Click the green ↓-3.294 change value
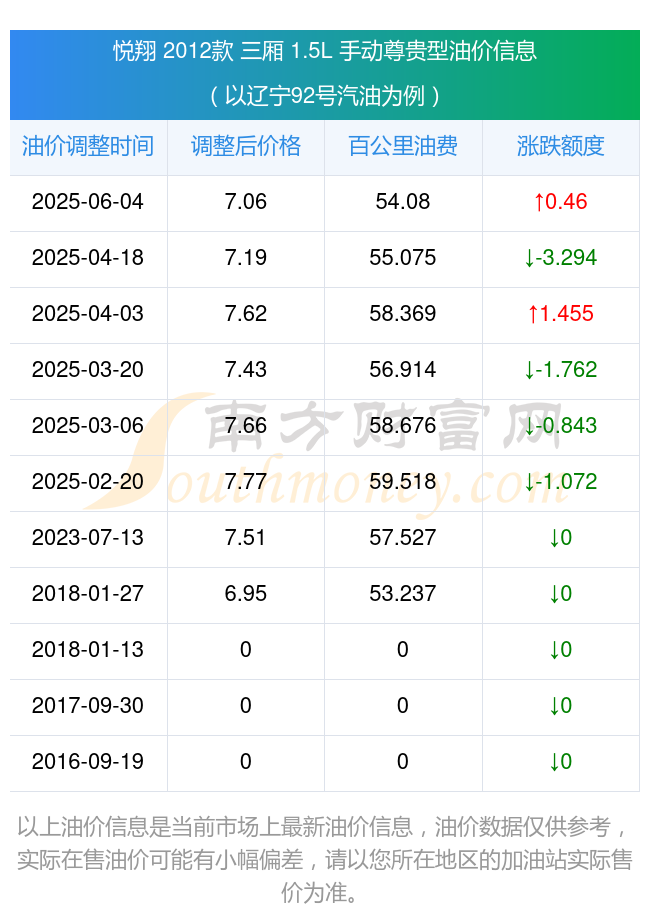Image resolution: width=650 pixels, height=921 pixels. [x=561, y=257]
